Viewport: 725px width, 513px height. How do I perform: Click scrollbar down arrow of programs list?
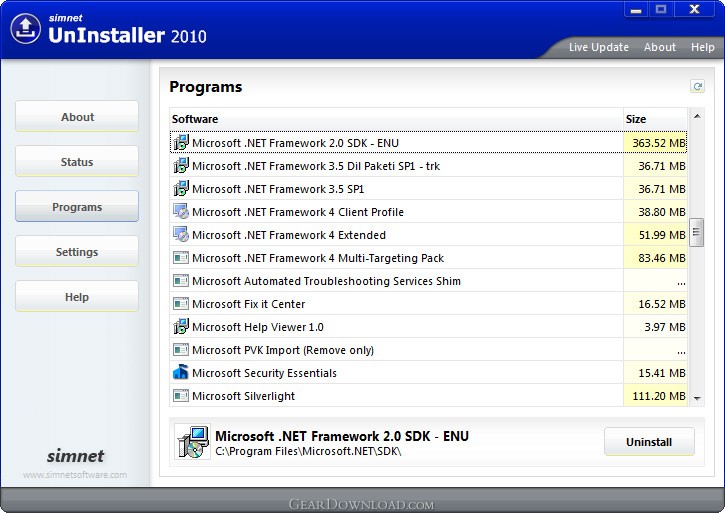coord(697,398)
